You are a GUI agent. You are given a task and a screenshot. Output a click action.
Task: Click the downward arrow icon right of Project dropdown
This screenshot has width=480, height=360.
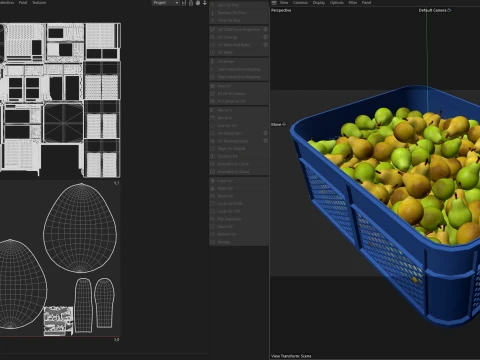coord(205,3)
